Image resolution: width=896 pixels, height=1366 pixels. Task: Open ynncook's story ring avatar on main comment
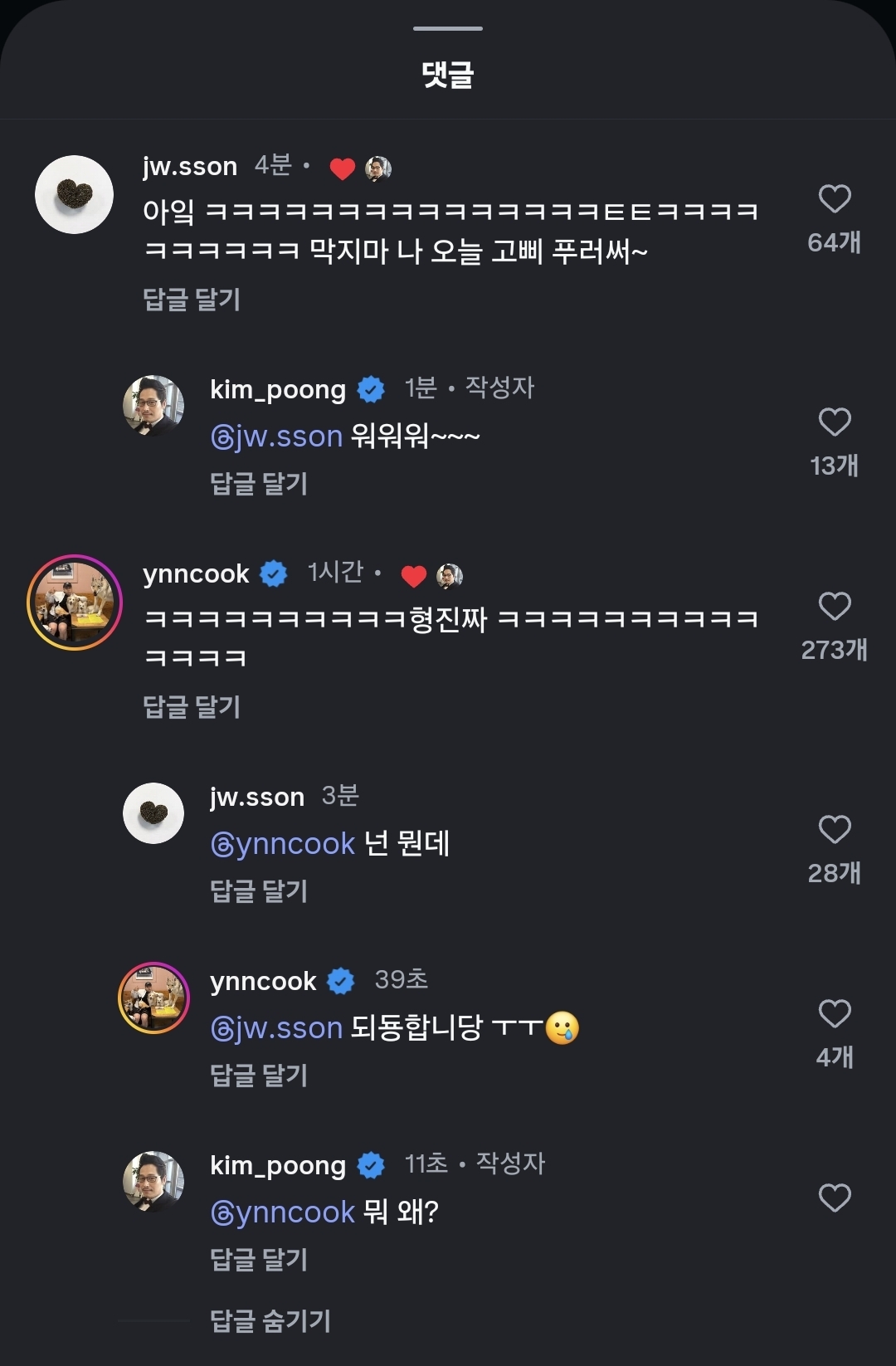75,603
